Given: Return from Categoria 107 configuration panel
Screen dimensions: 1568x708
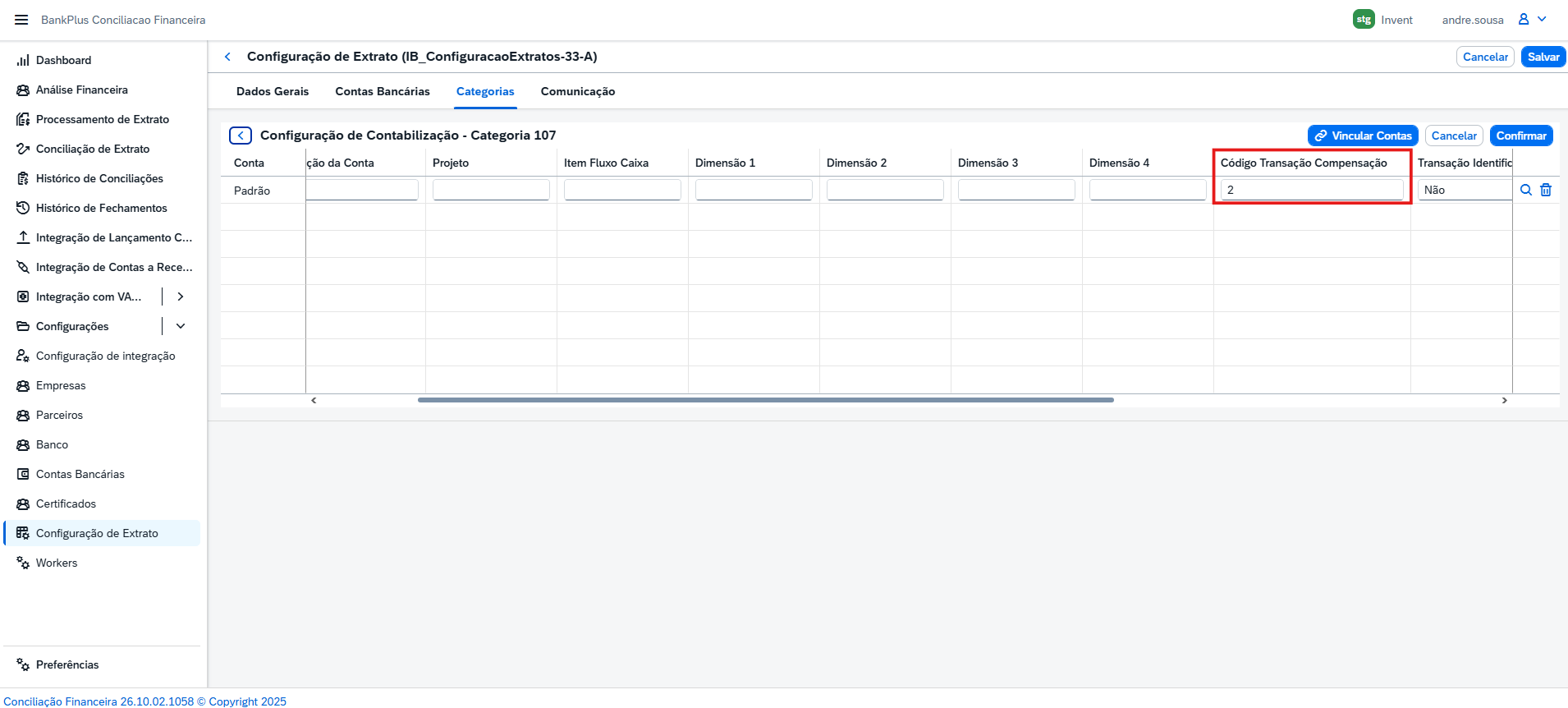Looking at the screenshot, I should click(x=241, y=136).
